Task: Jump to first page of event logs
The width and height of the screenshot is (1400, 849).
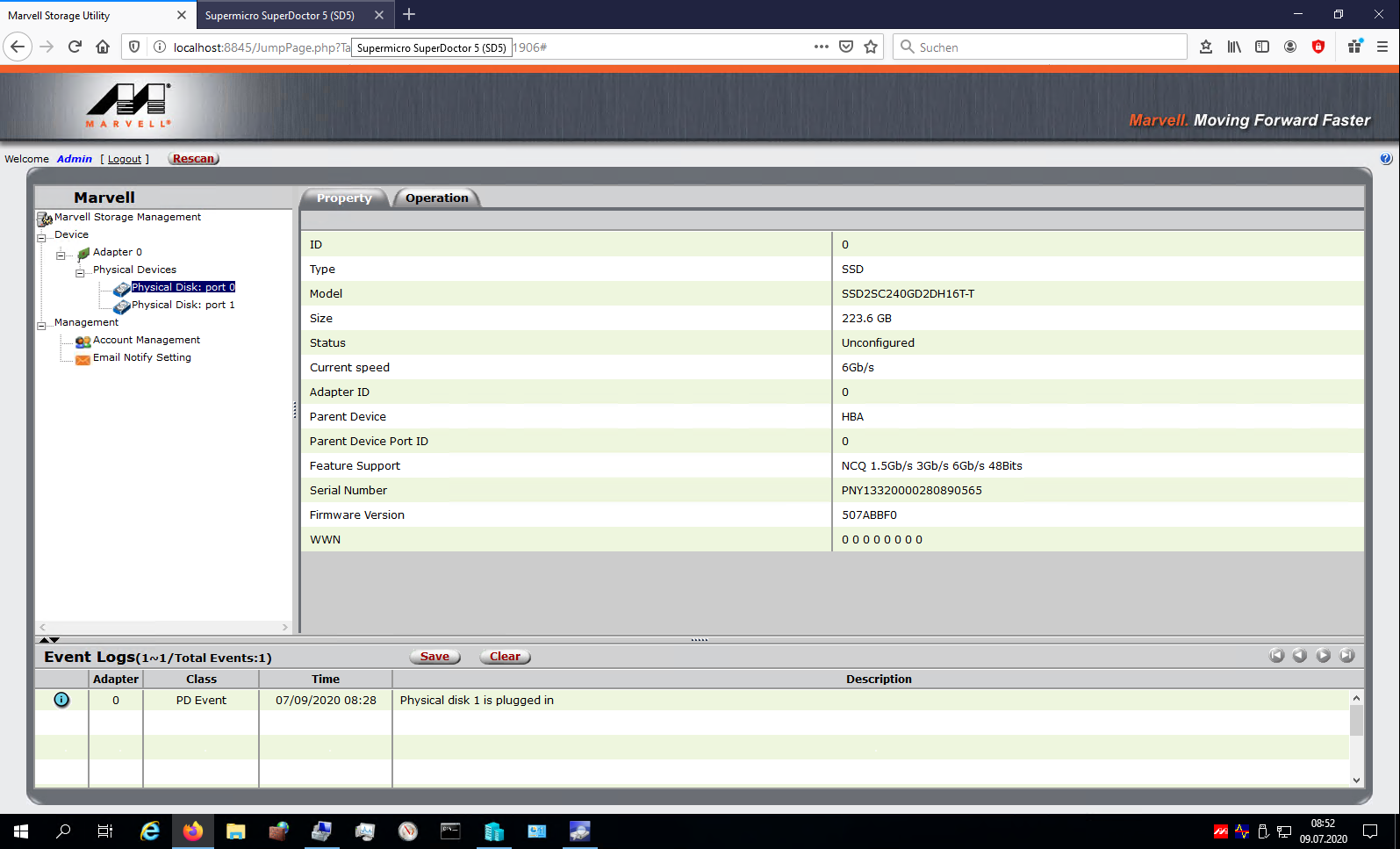Action: tap(1276, 656)
